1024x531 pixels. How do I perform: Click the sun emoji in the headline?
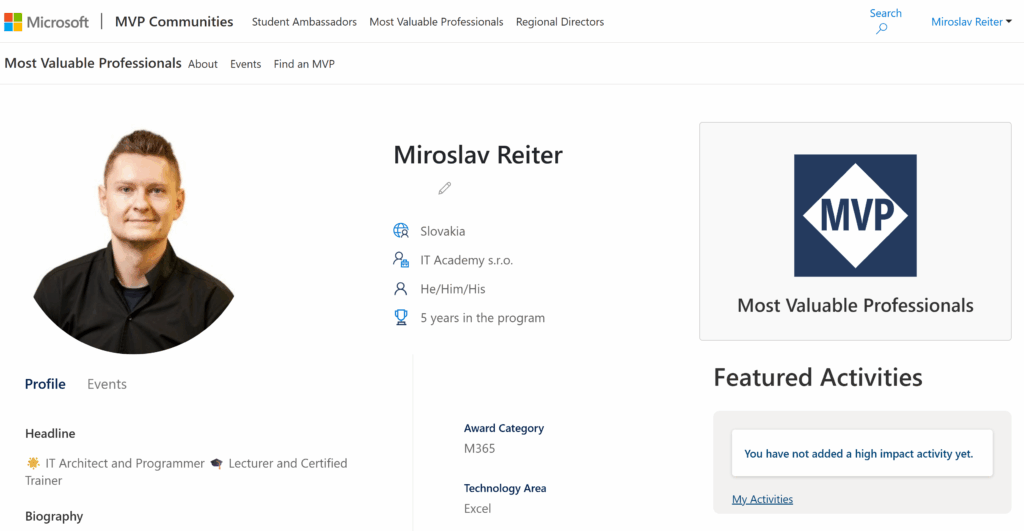pyautogui.click(x=33, y=463)
